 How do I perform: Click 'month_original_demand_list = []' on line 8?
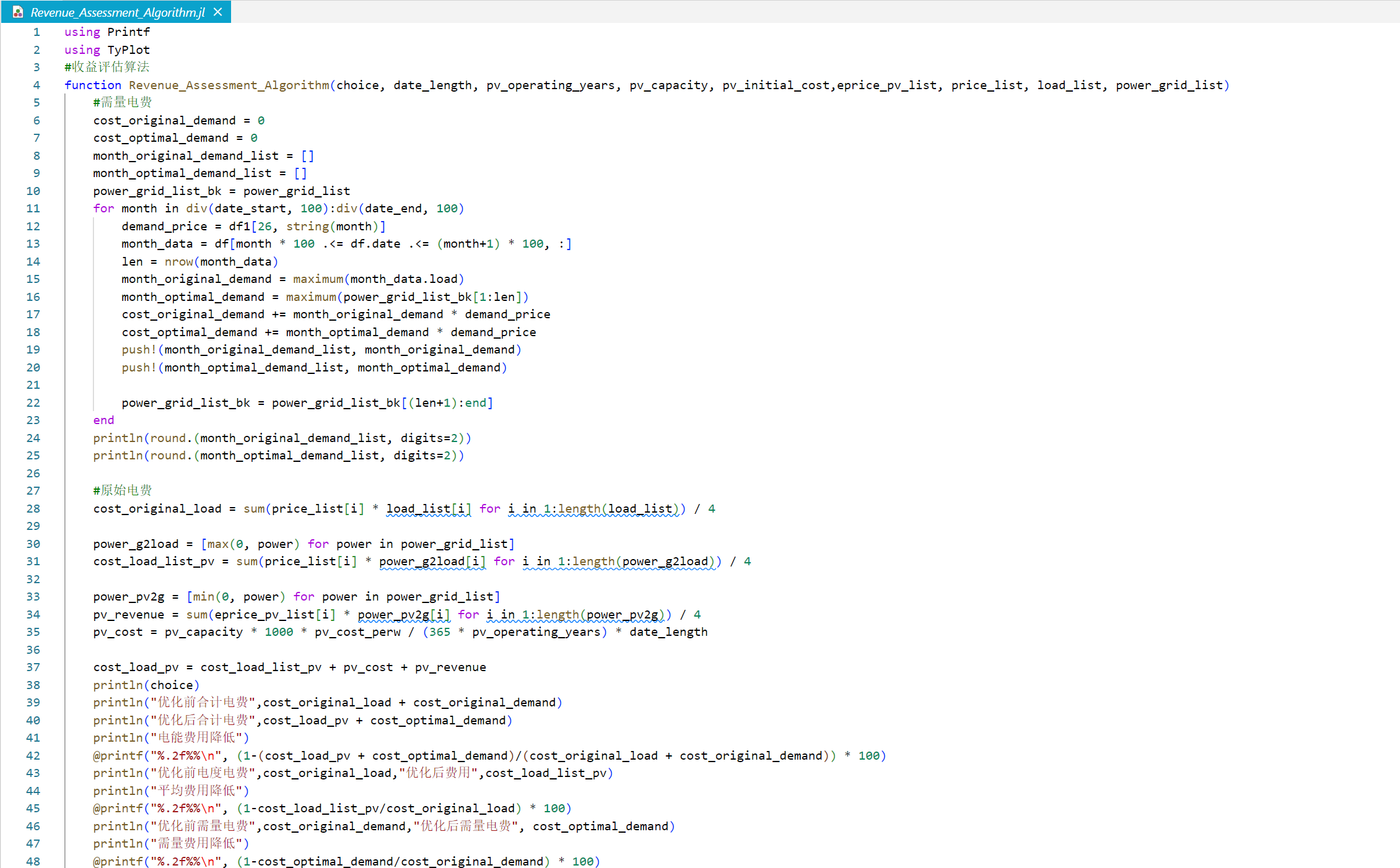[x=204, y=155]
